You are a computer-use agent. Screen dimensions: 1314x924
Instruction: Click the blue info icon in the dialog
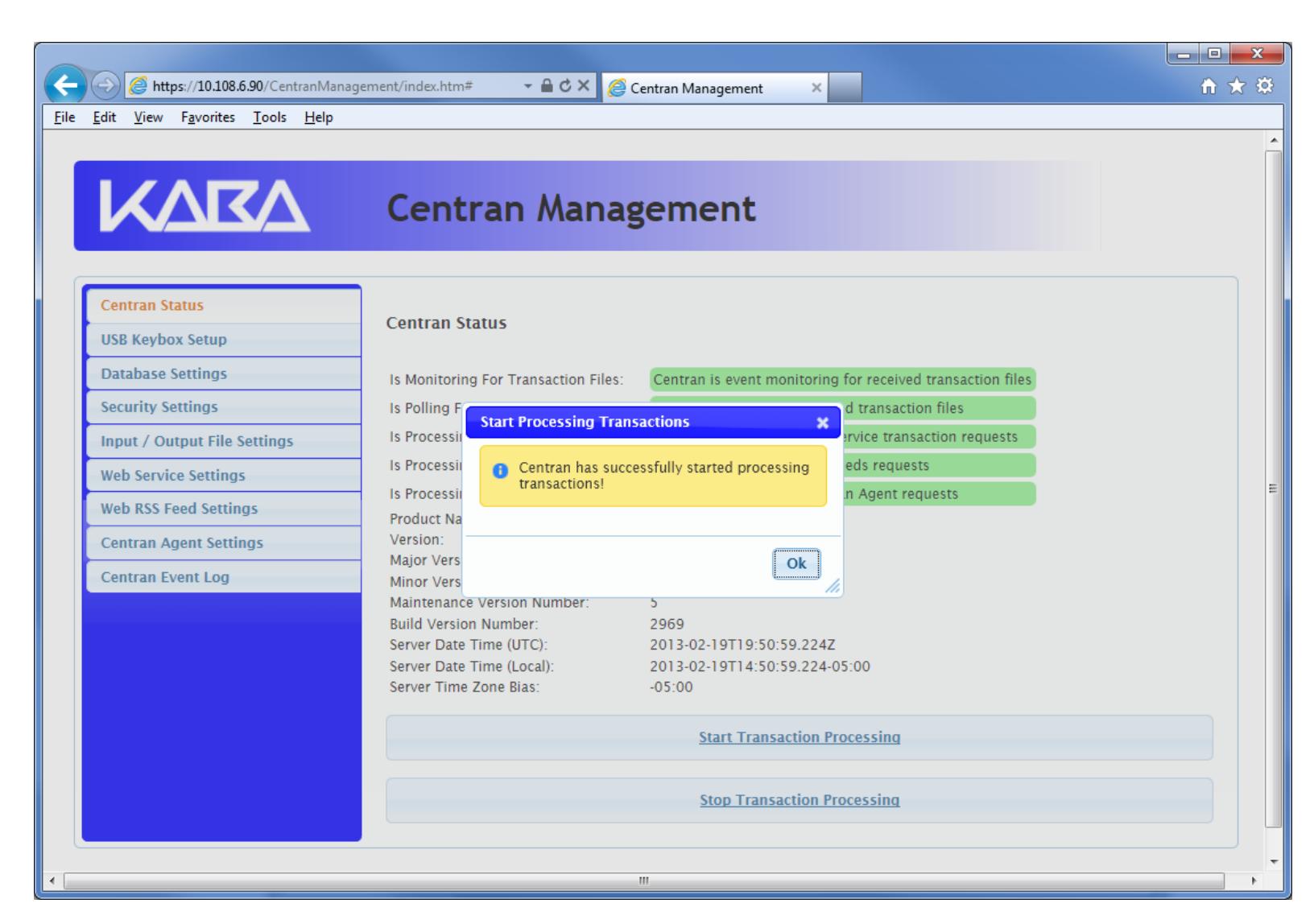point(500,471)
